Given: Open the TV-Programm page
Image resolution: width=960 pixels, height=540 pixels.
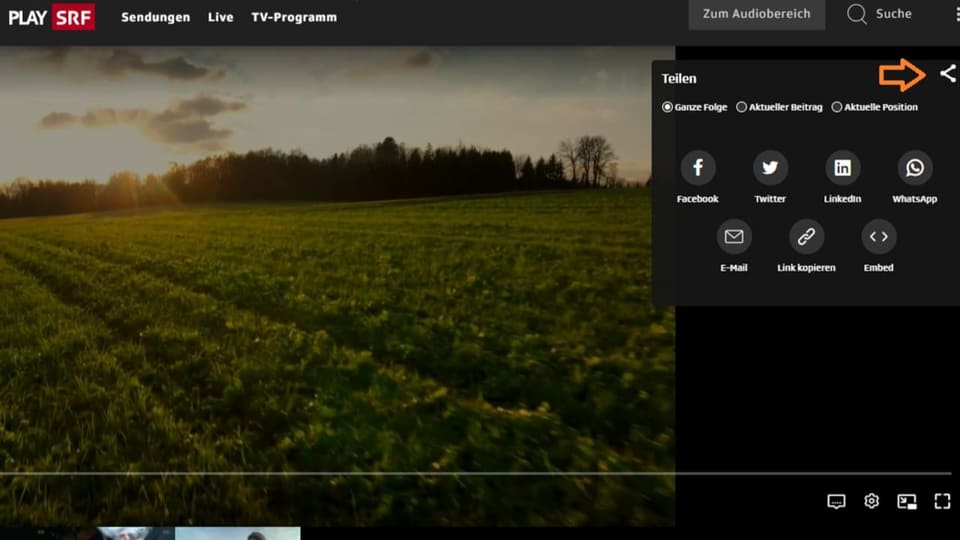Looking at the screenshot, I should tap(294, 17).
